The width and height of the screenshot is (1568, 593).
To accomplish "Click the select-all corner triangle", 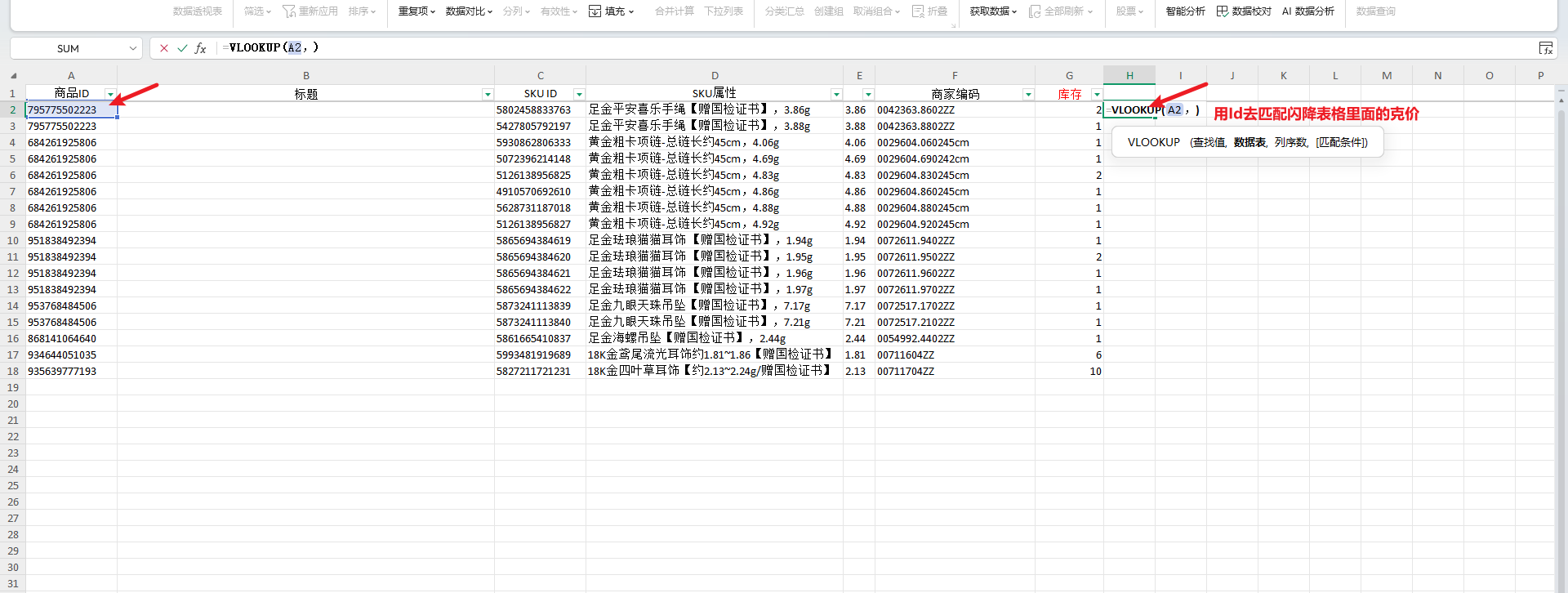I will (13, 76).
